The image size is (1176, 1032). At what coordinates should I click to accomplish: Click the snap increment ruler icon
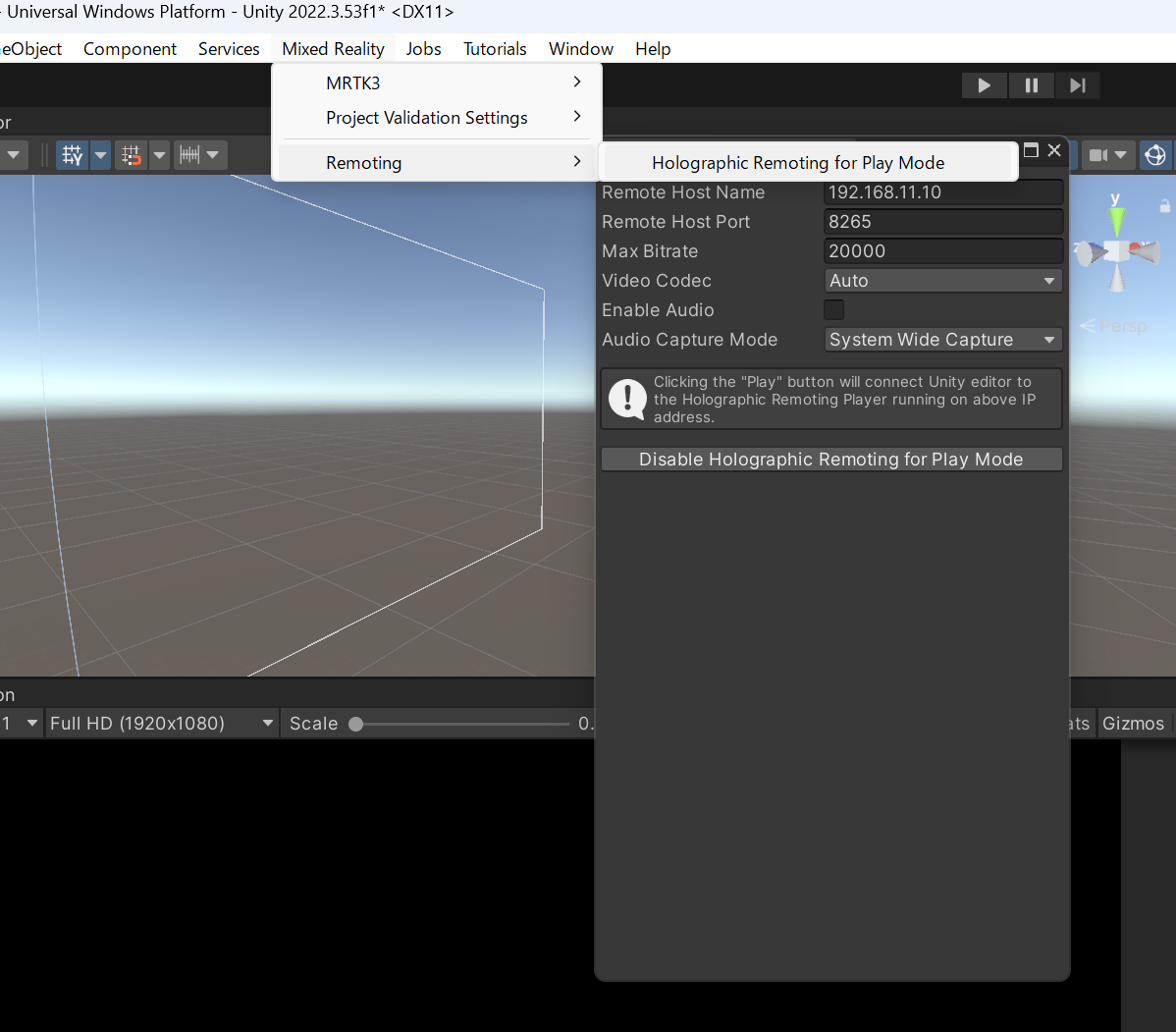click(189, 155)
